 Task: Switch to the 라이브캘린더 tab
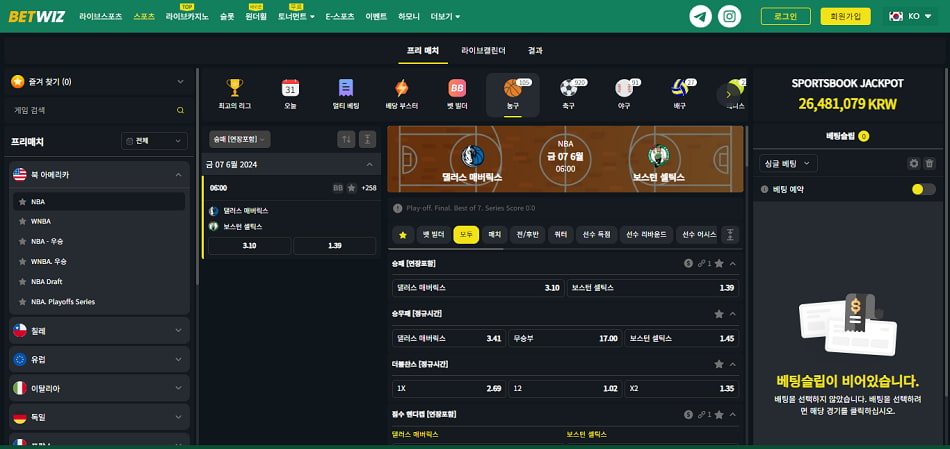click(483, 50)
